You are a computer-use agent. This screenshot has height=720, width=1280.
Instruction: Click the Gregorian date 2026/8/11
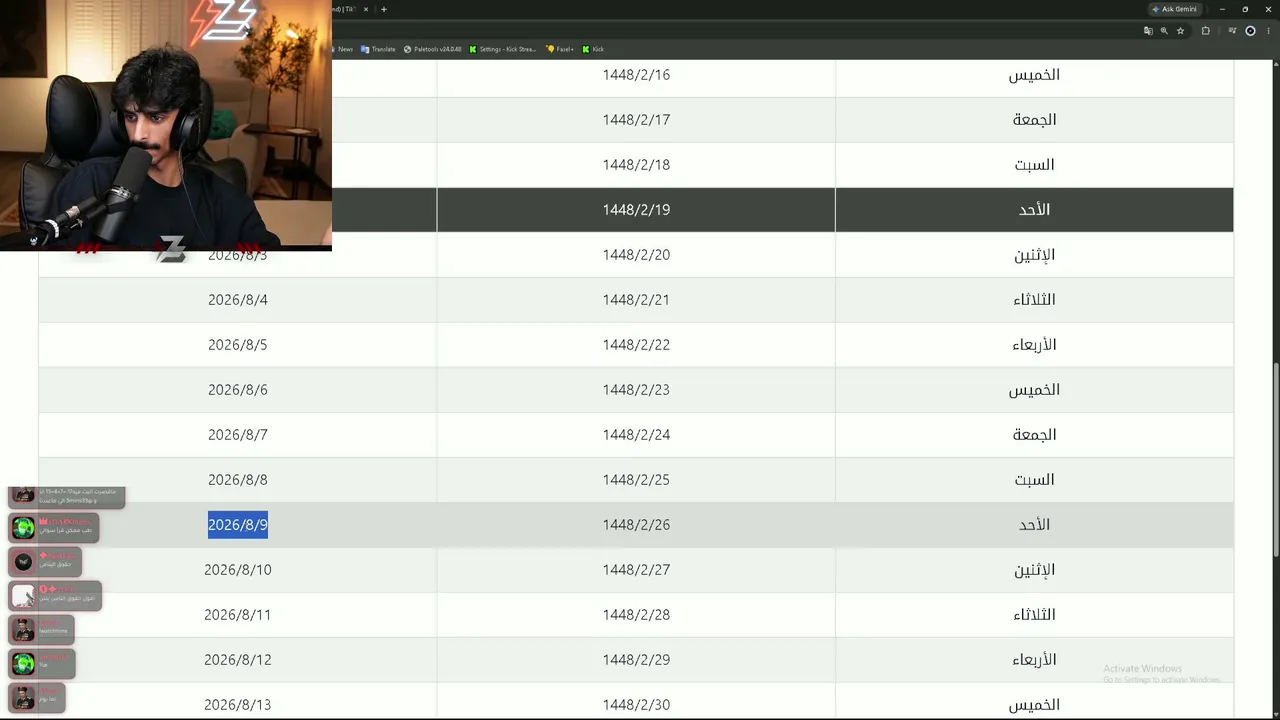click(x=238, y=615)
